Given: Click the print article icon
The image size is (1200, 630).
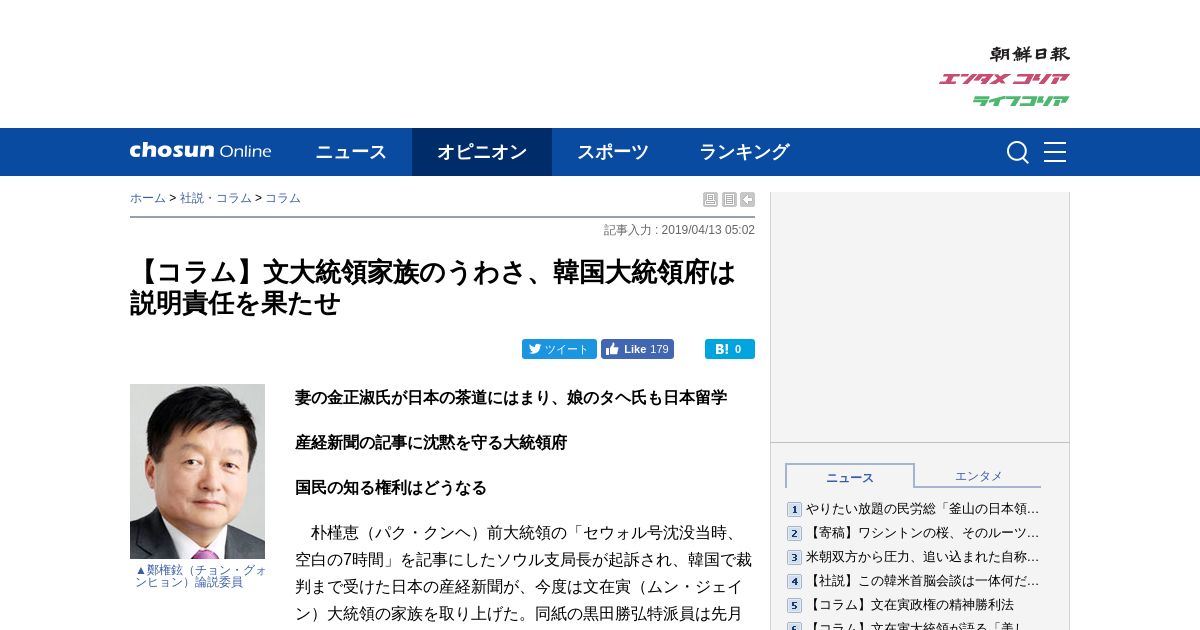Looking at the screenshot, I should click(710, 199).
